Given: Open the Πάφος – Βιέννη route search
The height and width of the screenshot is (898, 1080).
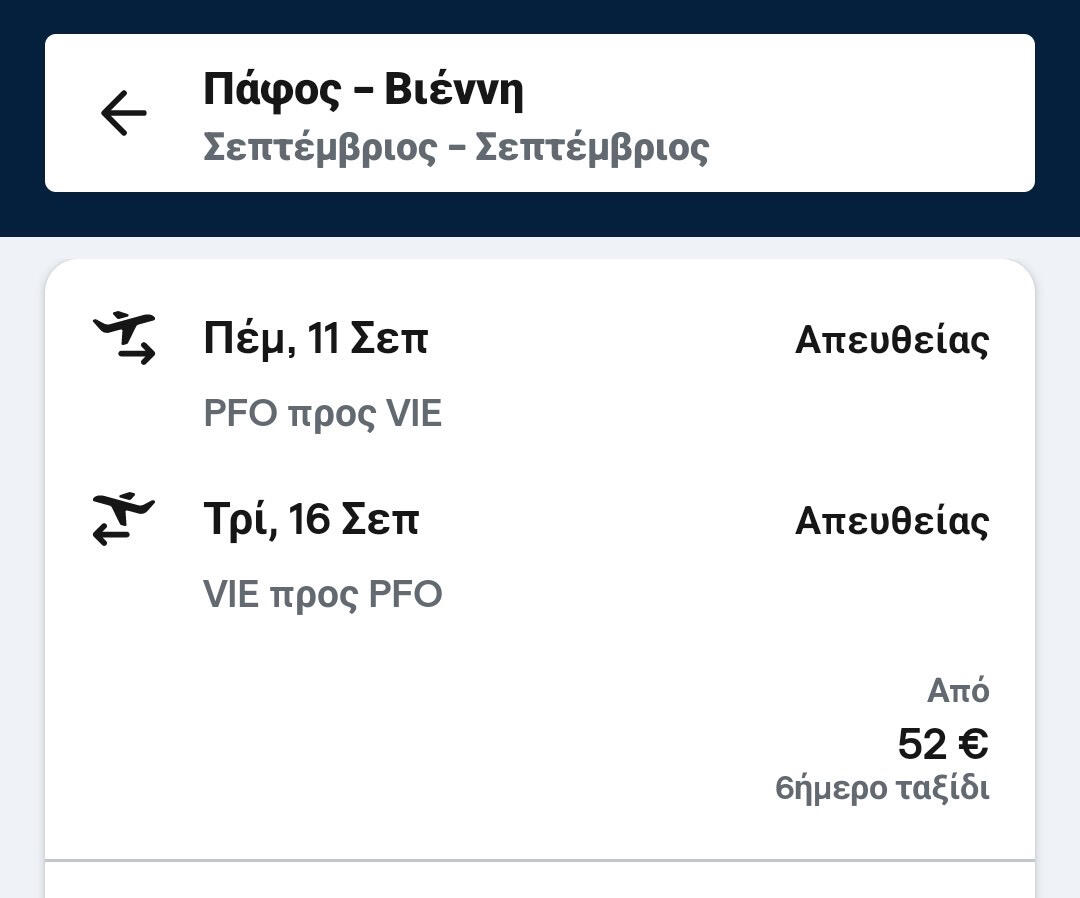Looking at the screenshot, I should [363, 90].
